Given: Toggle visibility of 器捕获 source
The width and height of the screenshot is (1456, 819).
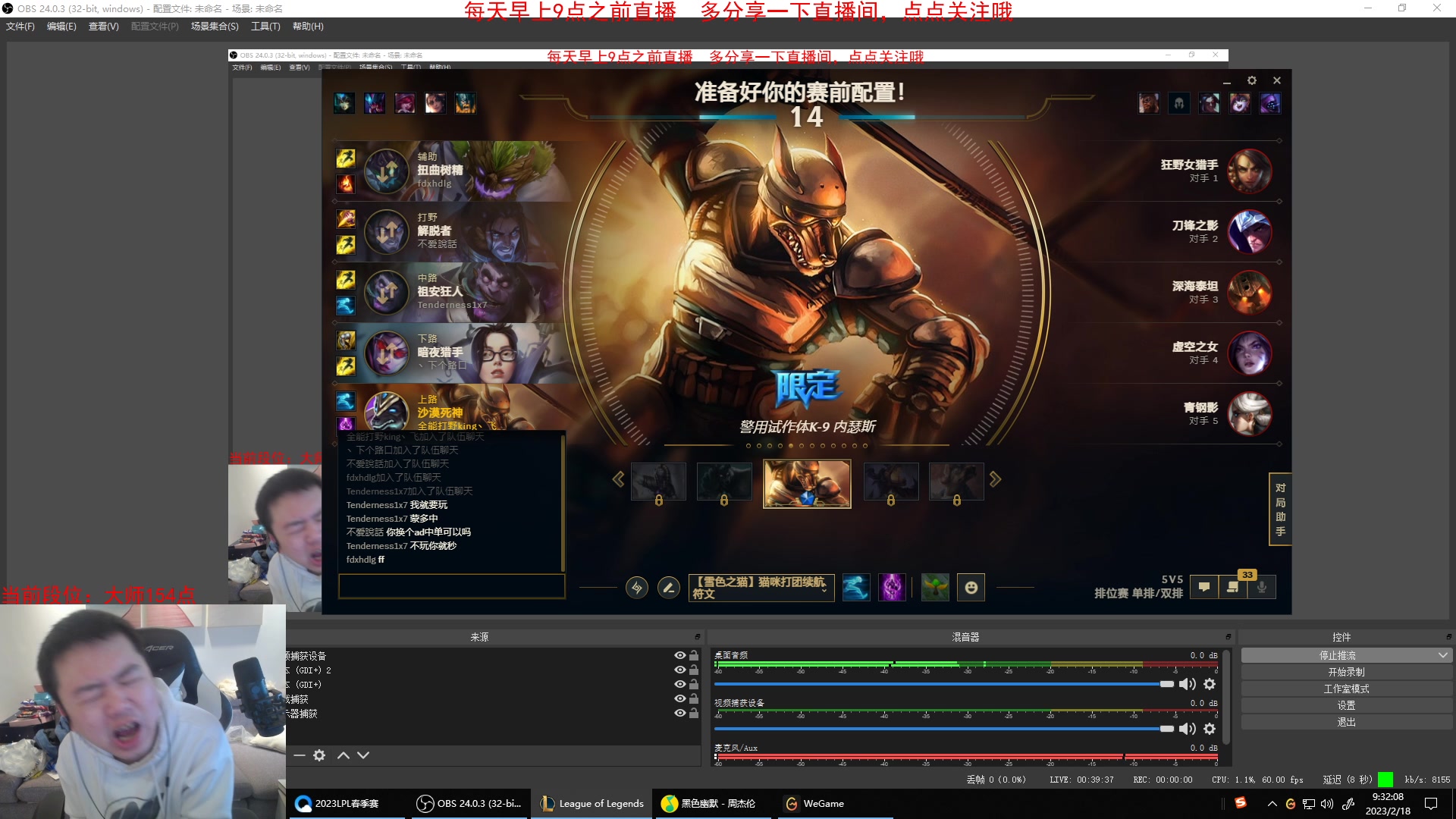Looking at the screenshot, I should [680, 714].
